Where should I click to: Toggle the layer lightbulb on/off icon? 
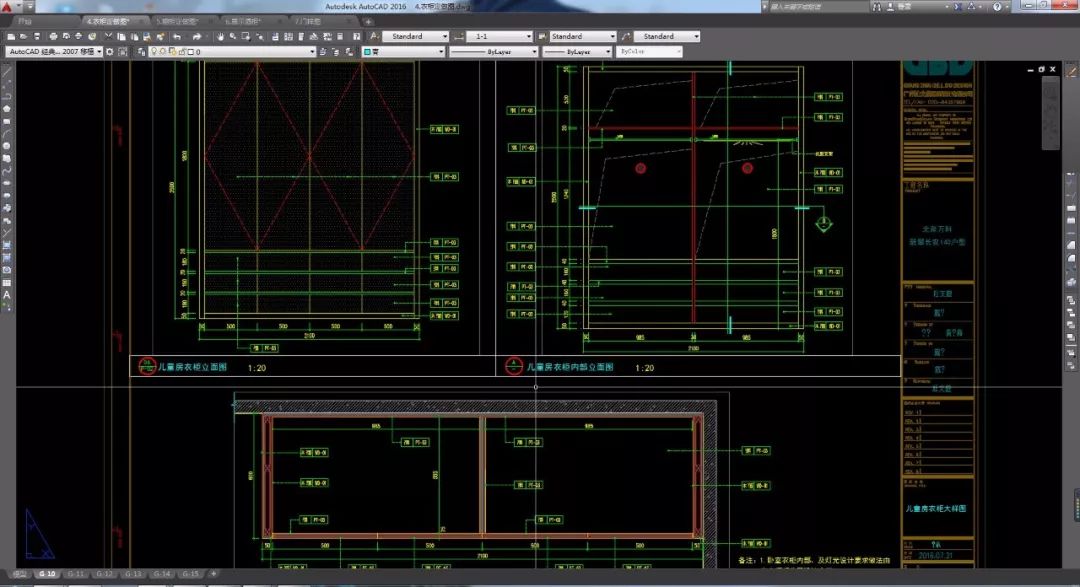[152, 52]
